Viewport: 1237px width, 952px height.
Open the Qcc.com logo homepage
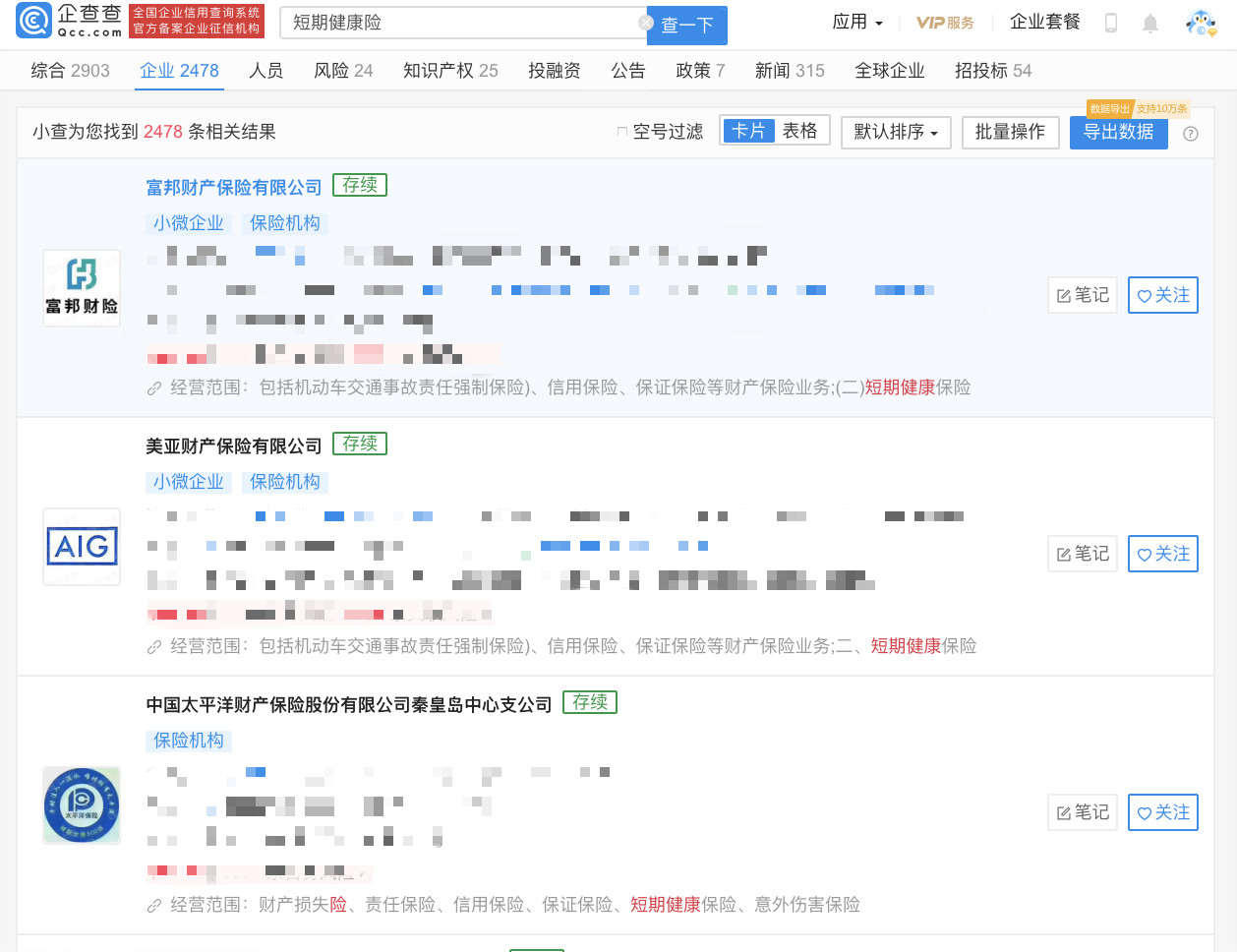tap(70, 21)
